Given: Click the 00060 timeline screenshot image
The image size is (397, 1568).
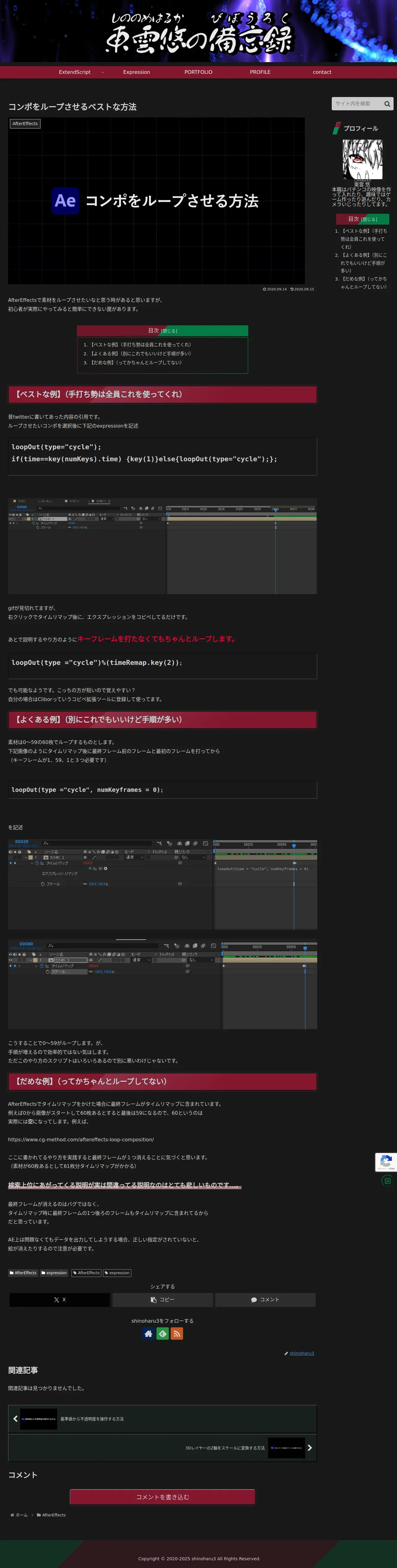Looking at the screenshot, I should click(163, 984).
